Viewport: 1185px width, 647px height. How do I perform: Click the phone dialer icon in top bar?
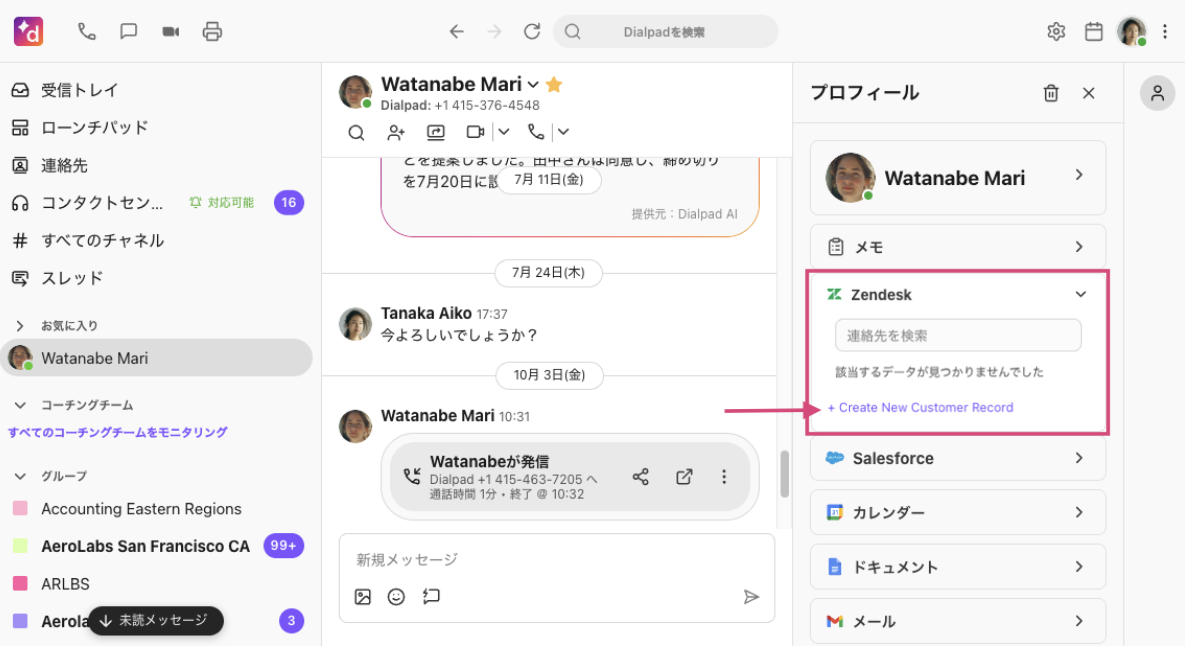[87, 31]
